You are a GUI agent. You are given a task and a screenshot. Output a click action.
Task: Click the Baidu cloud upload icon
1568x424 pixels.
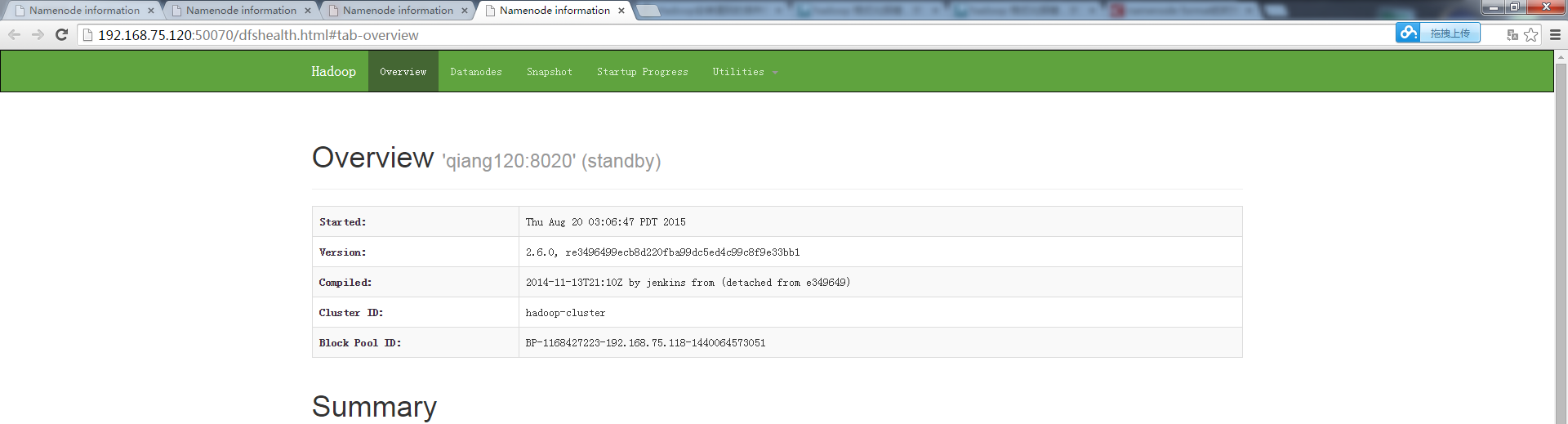click(1408, 33)
